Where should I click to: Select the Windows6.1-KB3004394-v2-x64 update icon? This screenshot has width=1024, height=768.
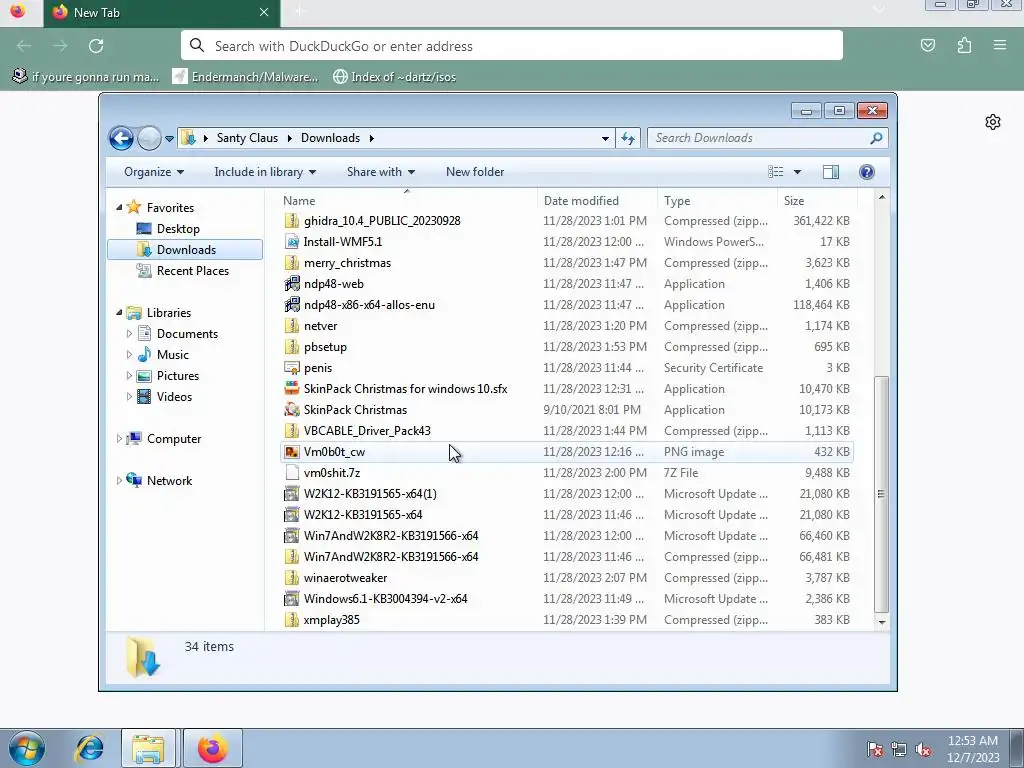292,599
